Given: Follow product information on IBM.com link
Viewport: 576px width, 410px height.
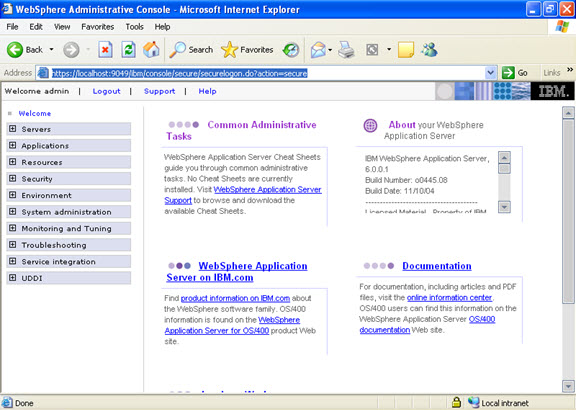Looking at the screenshot, I should point(235,298).
